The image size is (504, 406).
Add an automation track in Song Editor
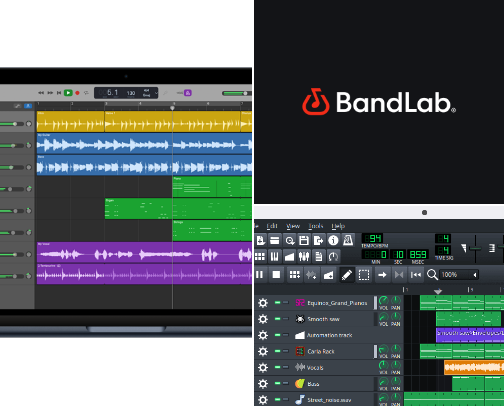[328, 275]
